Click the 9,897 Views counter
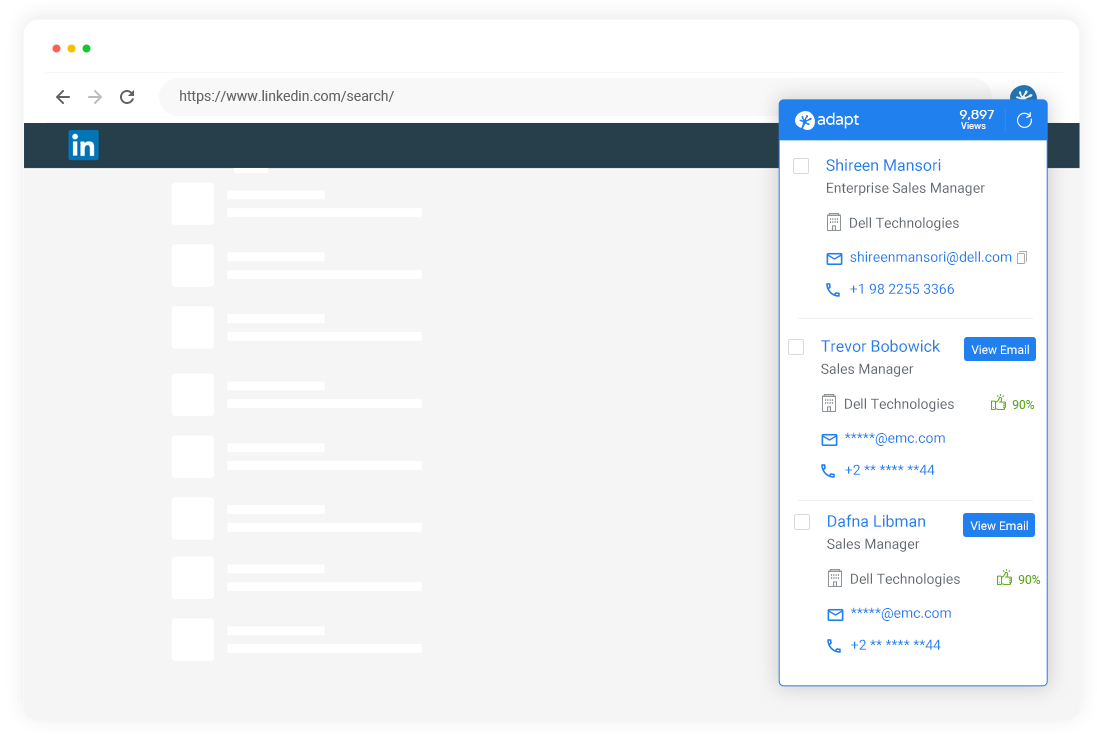 click(975, 119)
